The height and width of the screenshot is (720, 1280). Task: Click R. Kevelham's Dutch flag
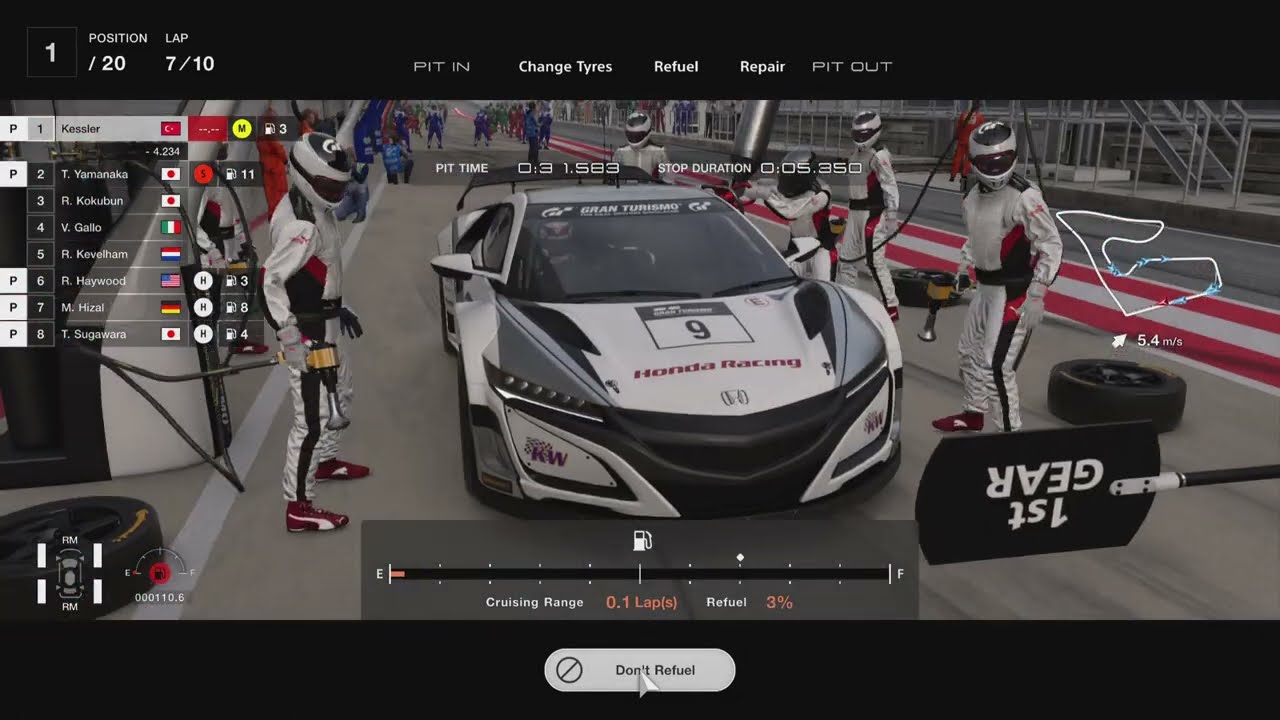point(170,254)
